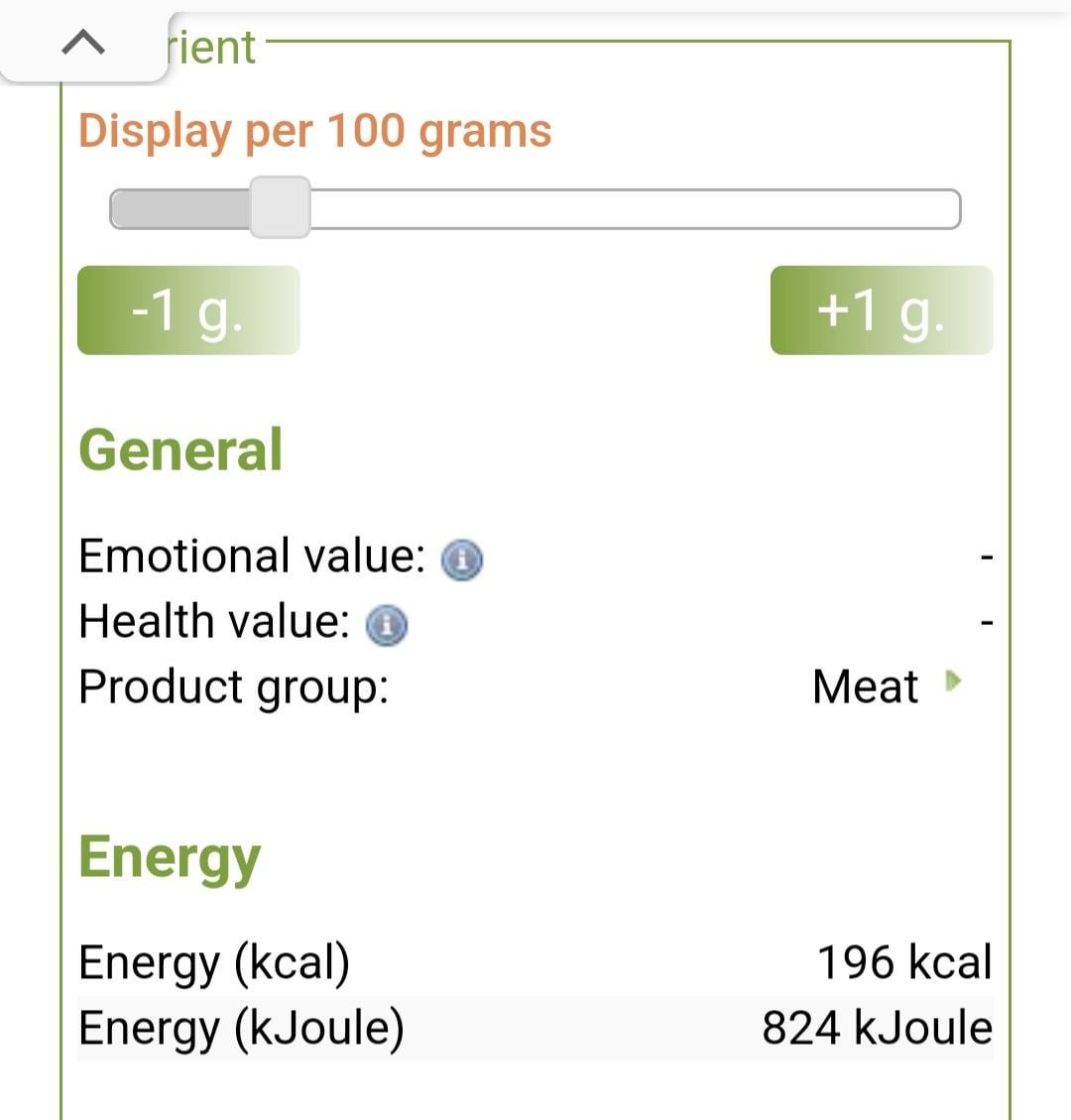Click the Energy section heading

170,858
